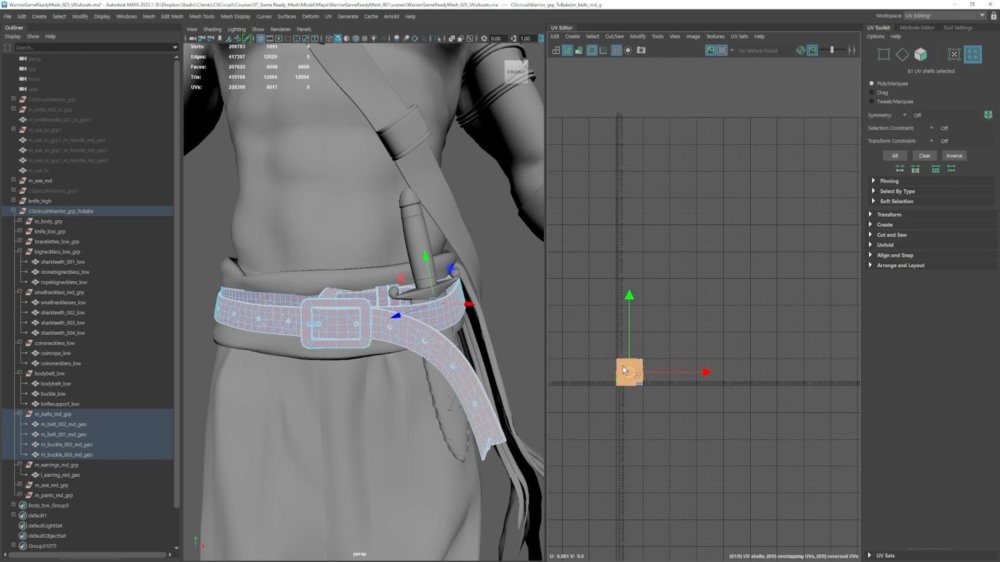Open the UV Sets menu in UV Editor
1000x562 pixels.
739,36
